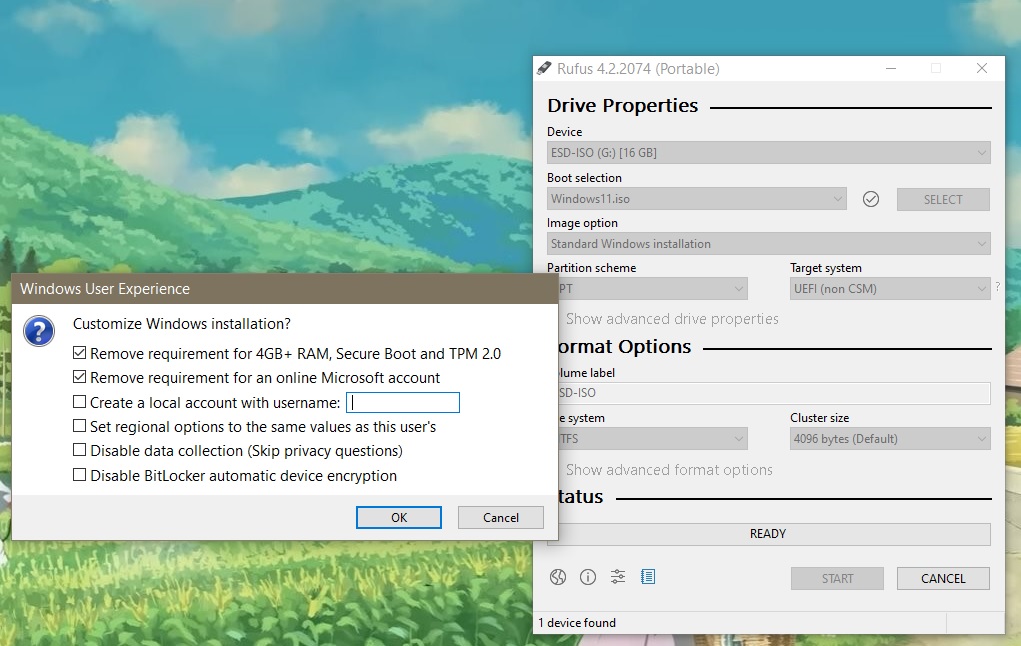Open the Boot selection Windows11.iso dropdown
This screenshot has height=646, width=1021.
[697, 199]
